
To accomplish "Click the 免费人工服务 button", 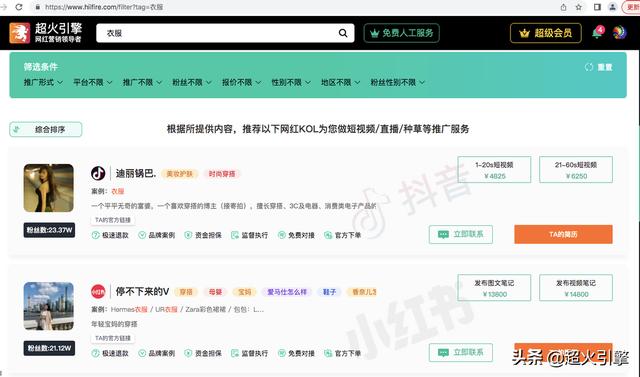I will tap(402, 33).
